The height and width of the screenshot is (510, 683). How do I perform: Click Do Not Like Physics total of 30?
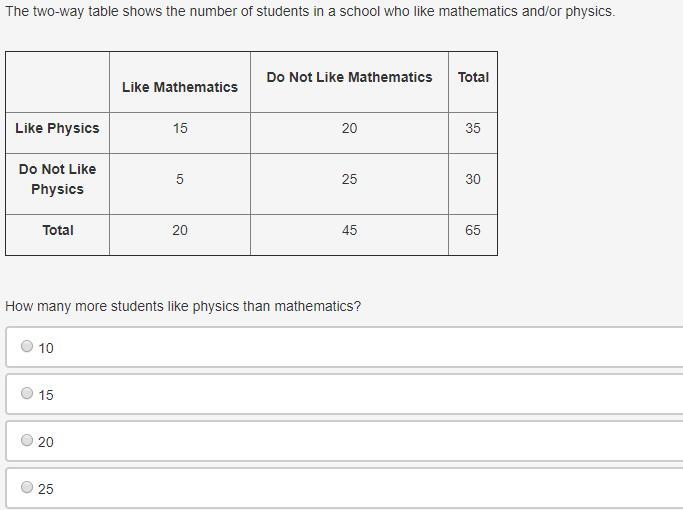point(473,179)
